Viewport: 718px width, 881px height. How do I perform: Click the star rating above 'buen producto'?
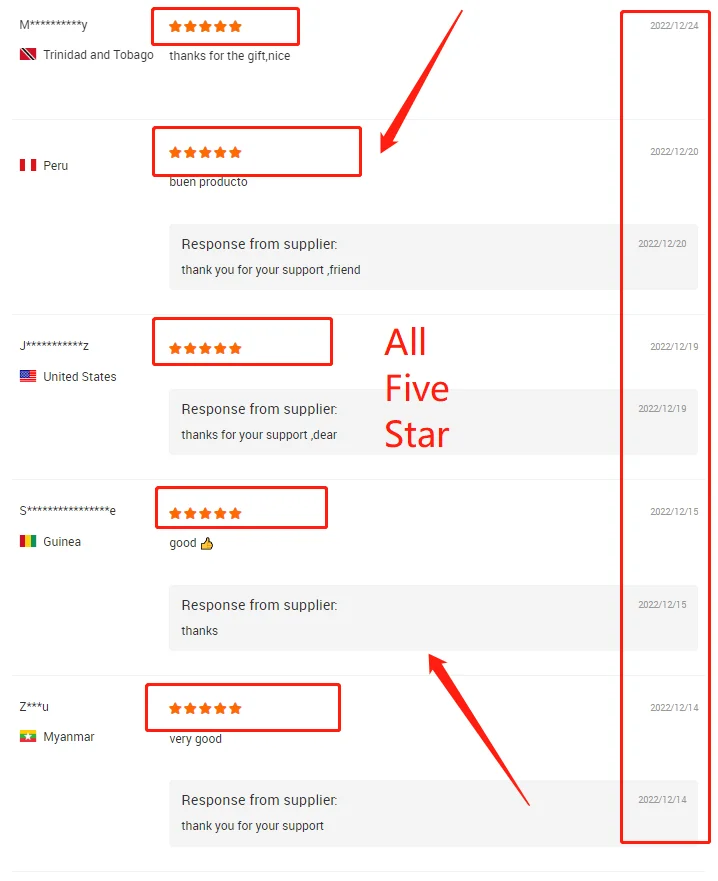point(205,153)
